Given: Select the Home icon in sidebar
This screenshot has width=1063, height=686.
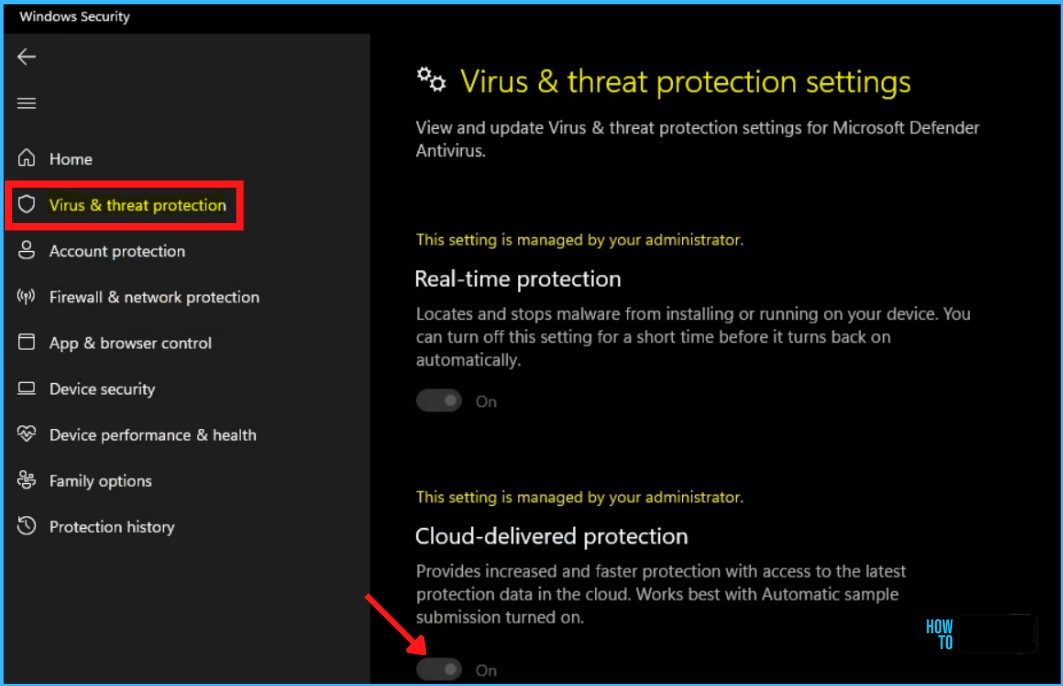Looking at the screenshot, I should pos(27,158).
